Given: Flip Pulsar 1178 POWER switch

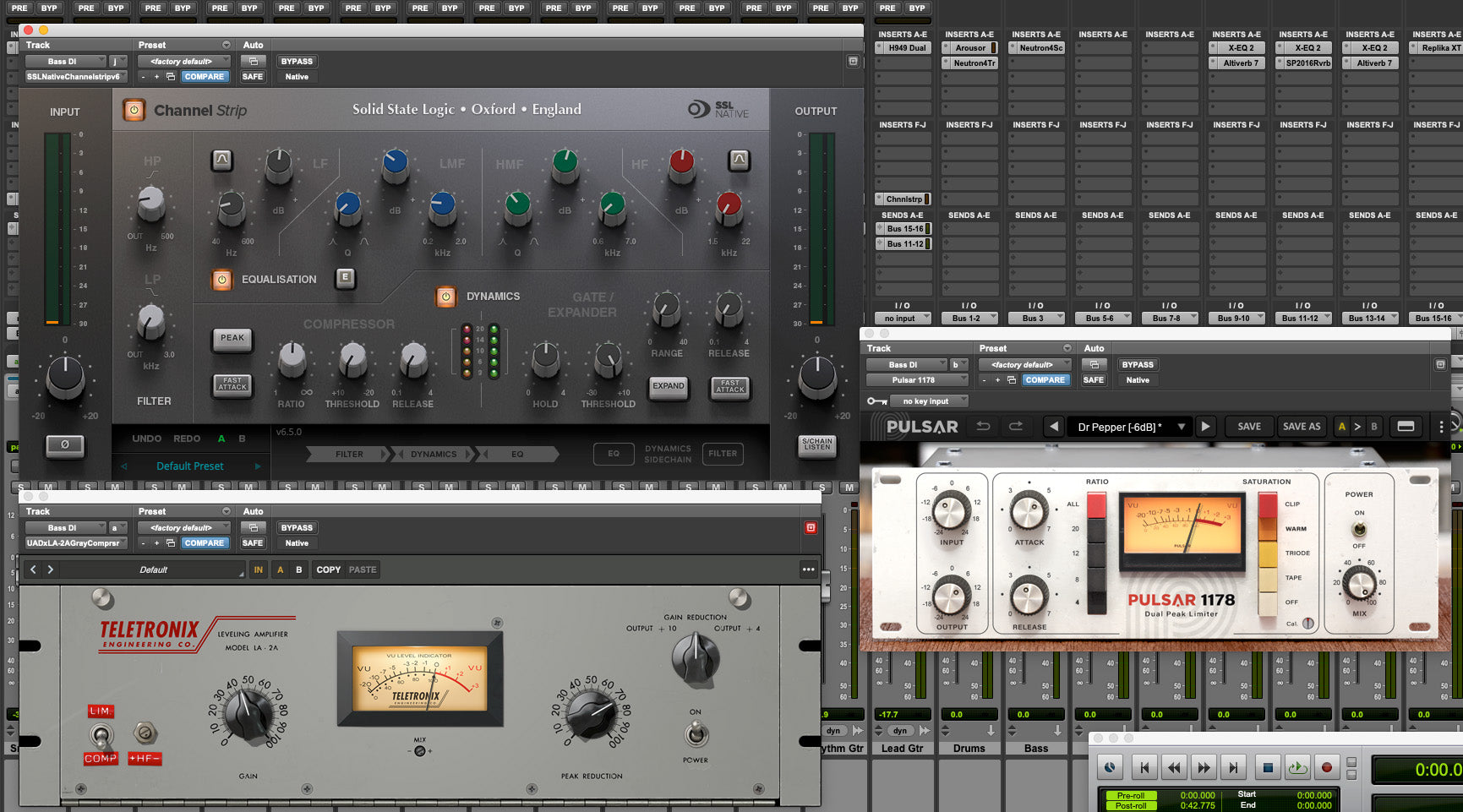Looking at the screenshot, I should pos(1359,530).
